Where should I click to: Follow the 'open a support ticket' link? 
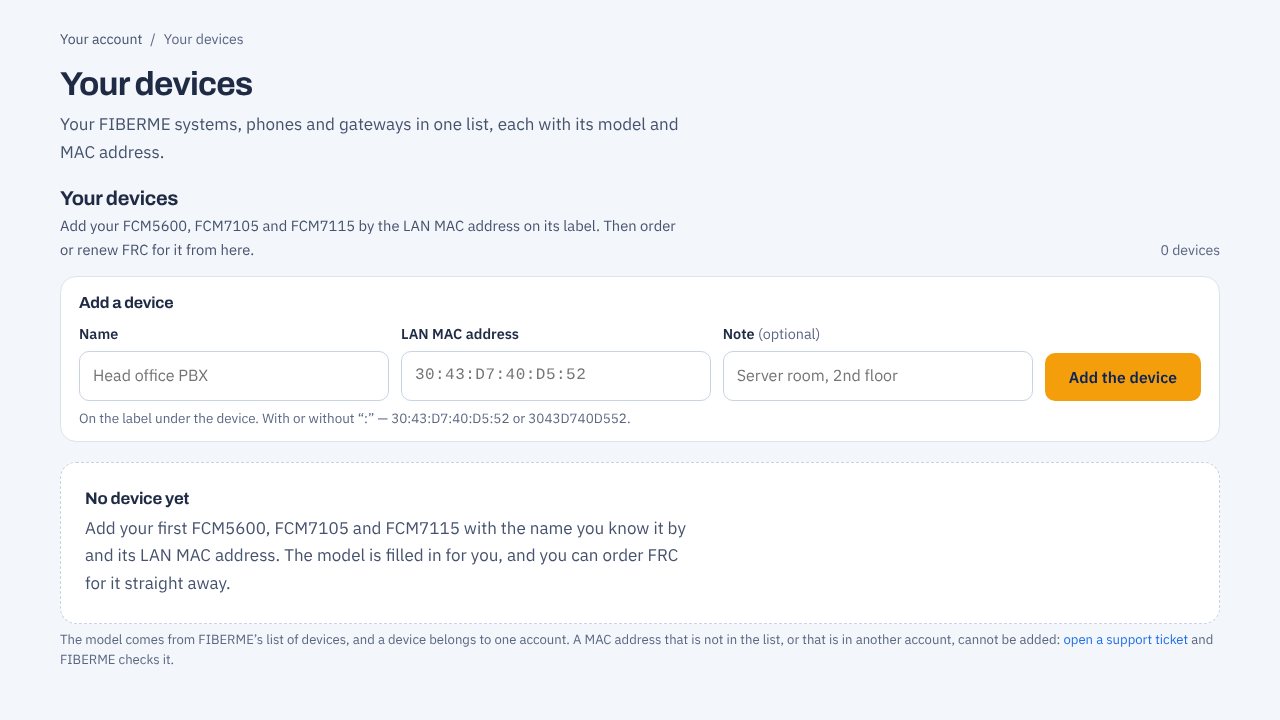pos(1125,640)
